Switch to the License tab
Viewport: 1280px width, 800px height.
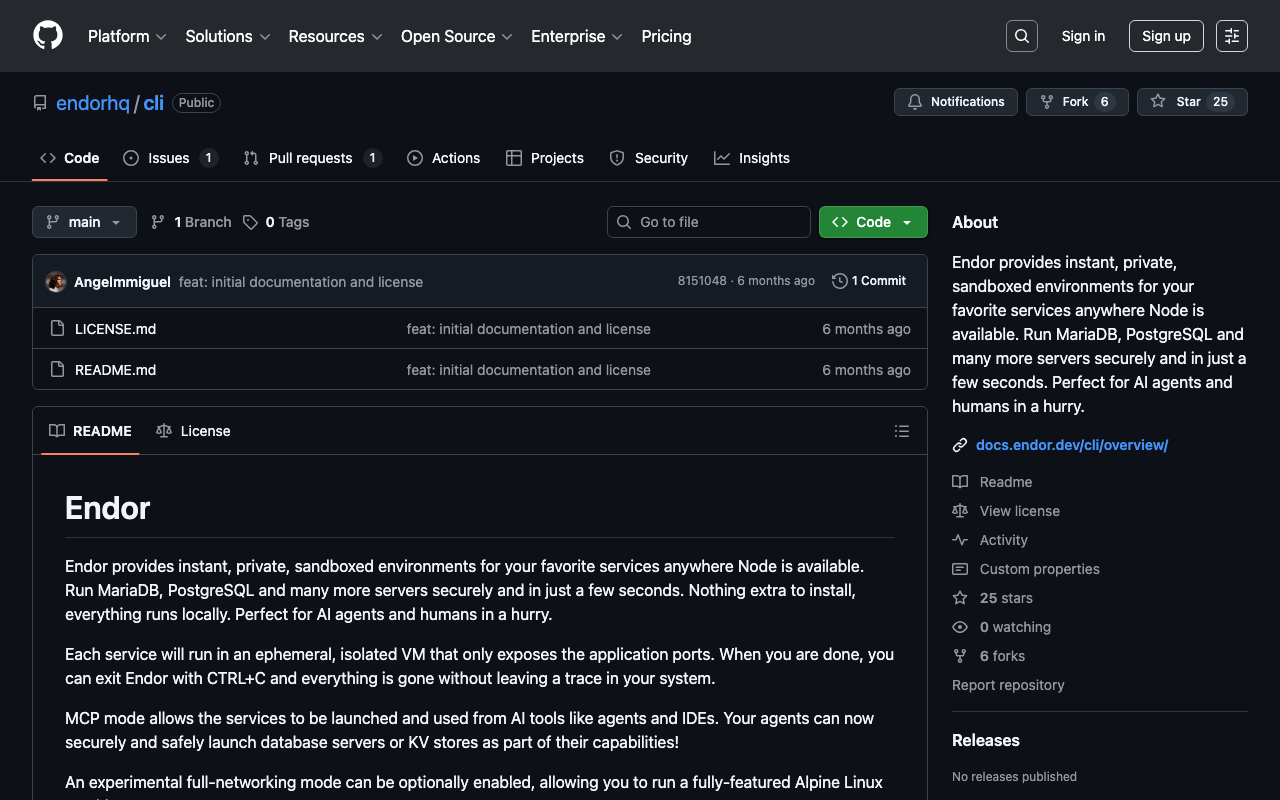pyautogui.click(x=194, y=431)
